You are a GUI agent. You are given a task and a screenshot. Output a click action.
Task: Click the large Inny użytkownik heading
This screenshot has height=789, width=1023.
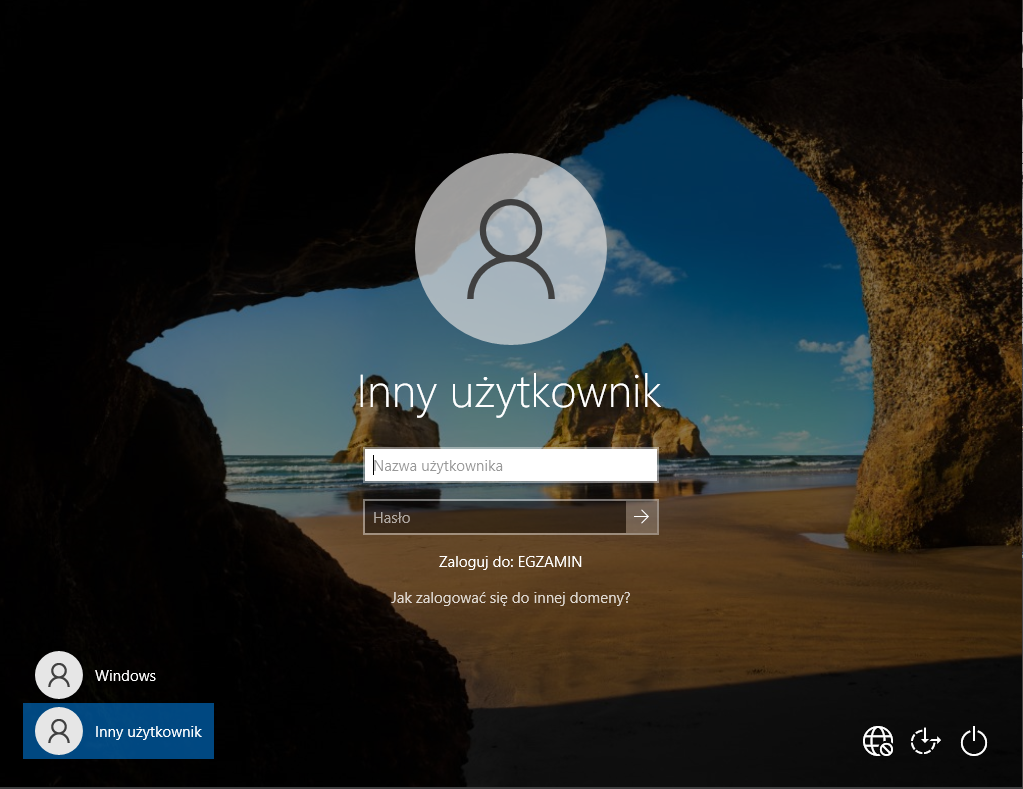(x=510, y=393)
